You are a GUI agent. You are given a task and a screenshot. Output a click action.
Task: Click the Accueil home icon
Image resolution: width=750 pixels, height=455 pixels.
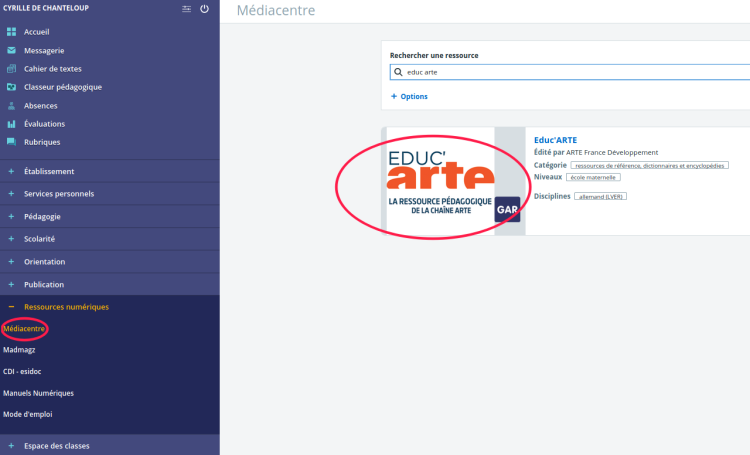[11, 32]
